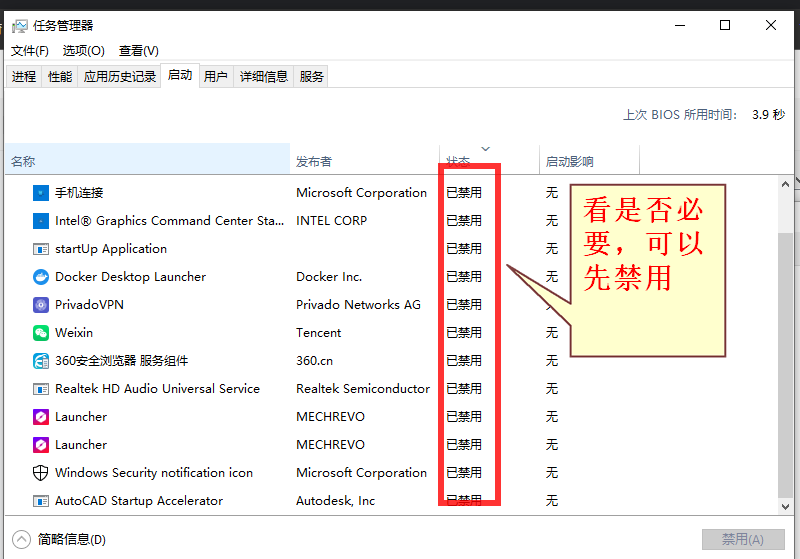The width and height of the screenshot is (800, 559).
Task: Select AutoCAD Startup Accelerator row name
Action: tap(139, 501)
